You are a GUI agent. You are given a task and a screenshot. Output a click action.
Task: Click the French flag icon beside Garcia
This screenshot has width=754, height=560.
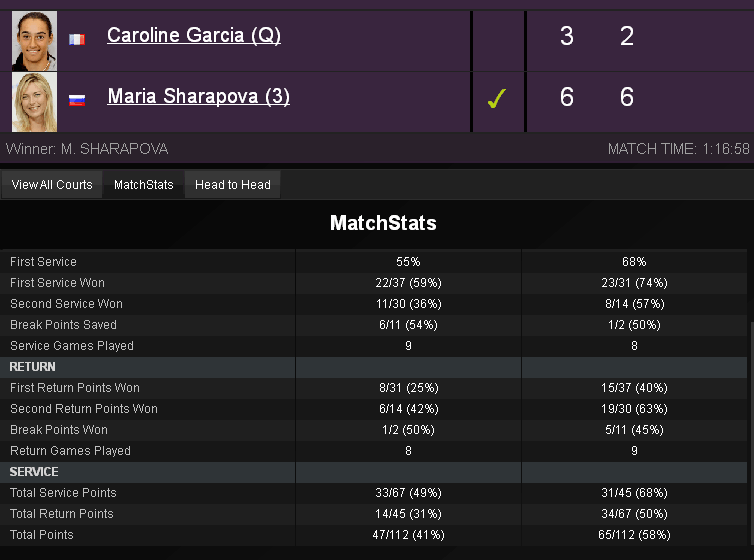pyautogui.click(x=77, y=39)
